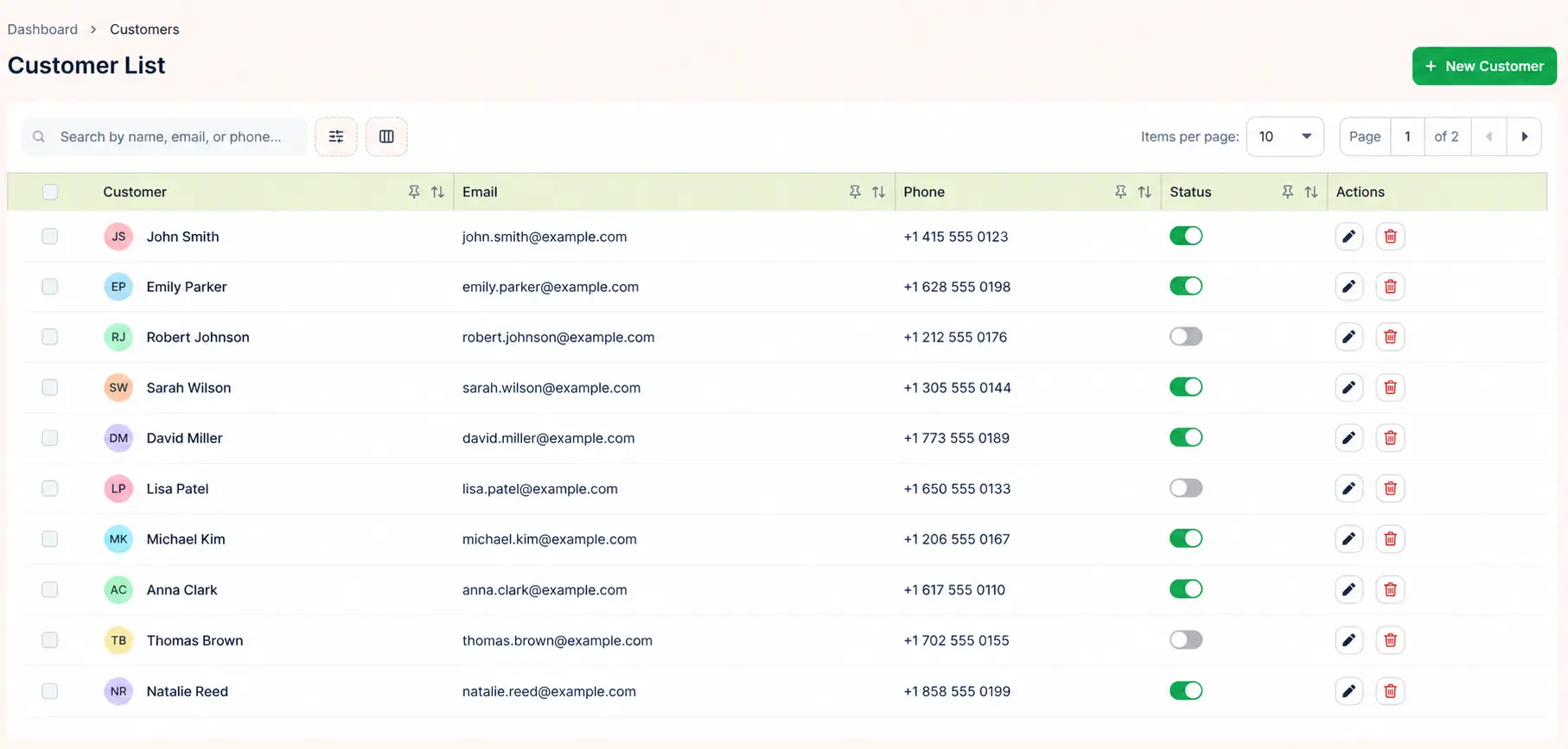Click the Customers breadcrumb
This screenshot has width=1568, height=749.
[x=144, y=29]
